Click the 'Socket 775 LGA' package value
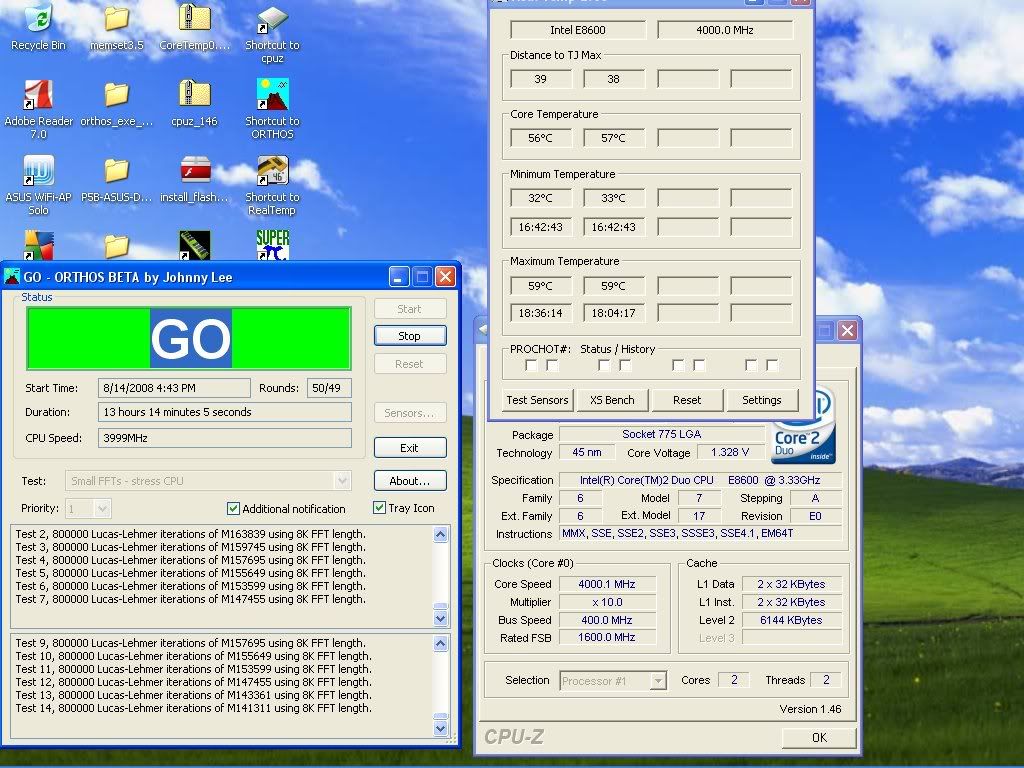The image size is (1024, 768). (x=662, y=434)
